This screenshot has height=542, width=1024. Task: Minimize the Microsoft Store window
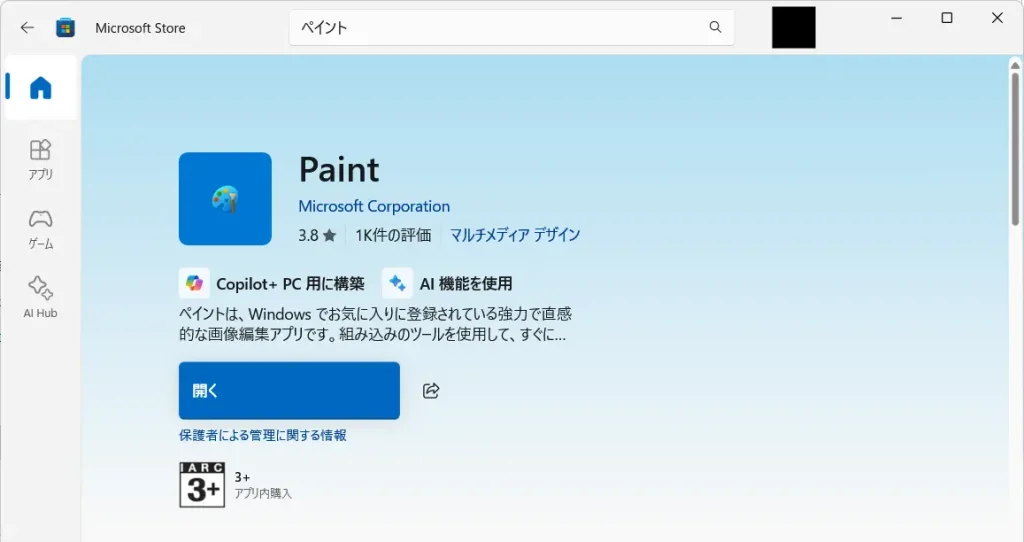point(897,18)
